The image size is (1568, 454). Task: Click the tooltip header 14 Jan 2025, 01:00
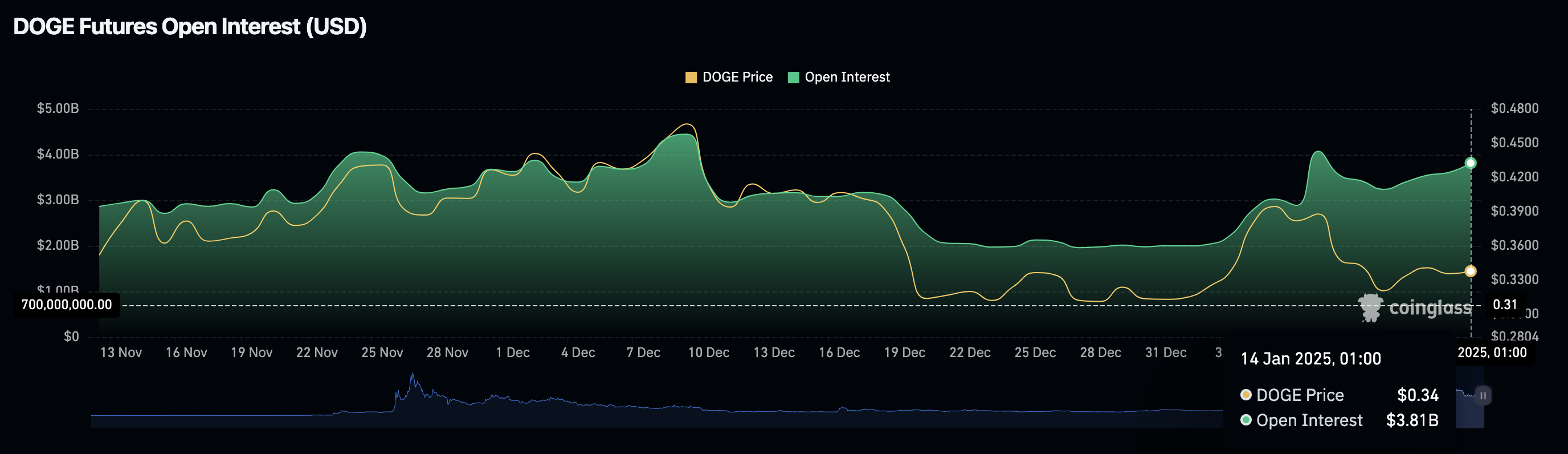click(x=1310, y=359)
